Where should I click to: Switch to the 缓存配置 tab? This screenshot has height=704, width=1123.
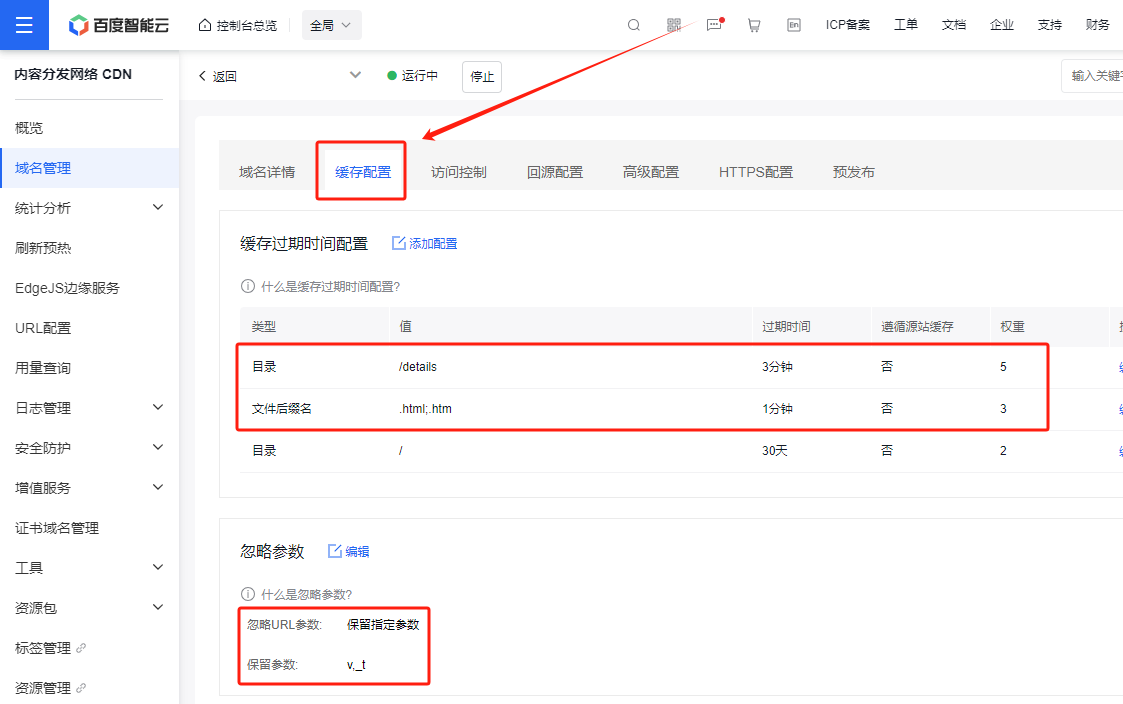coord(363,172)
